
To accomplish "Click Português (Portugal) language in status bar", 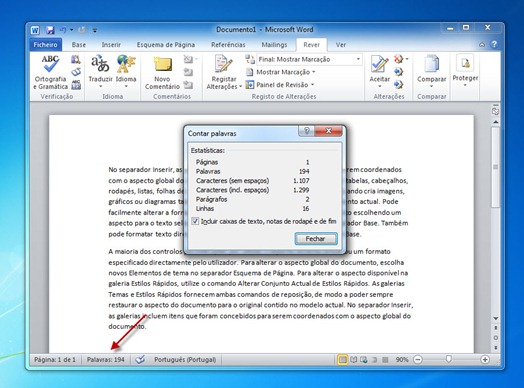I will pyautogui.click(x=185, y=360).
